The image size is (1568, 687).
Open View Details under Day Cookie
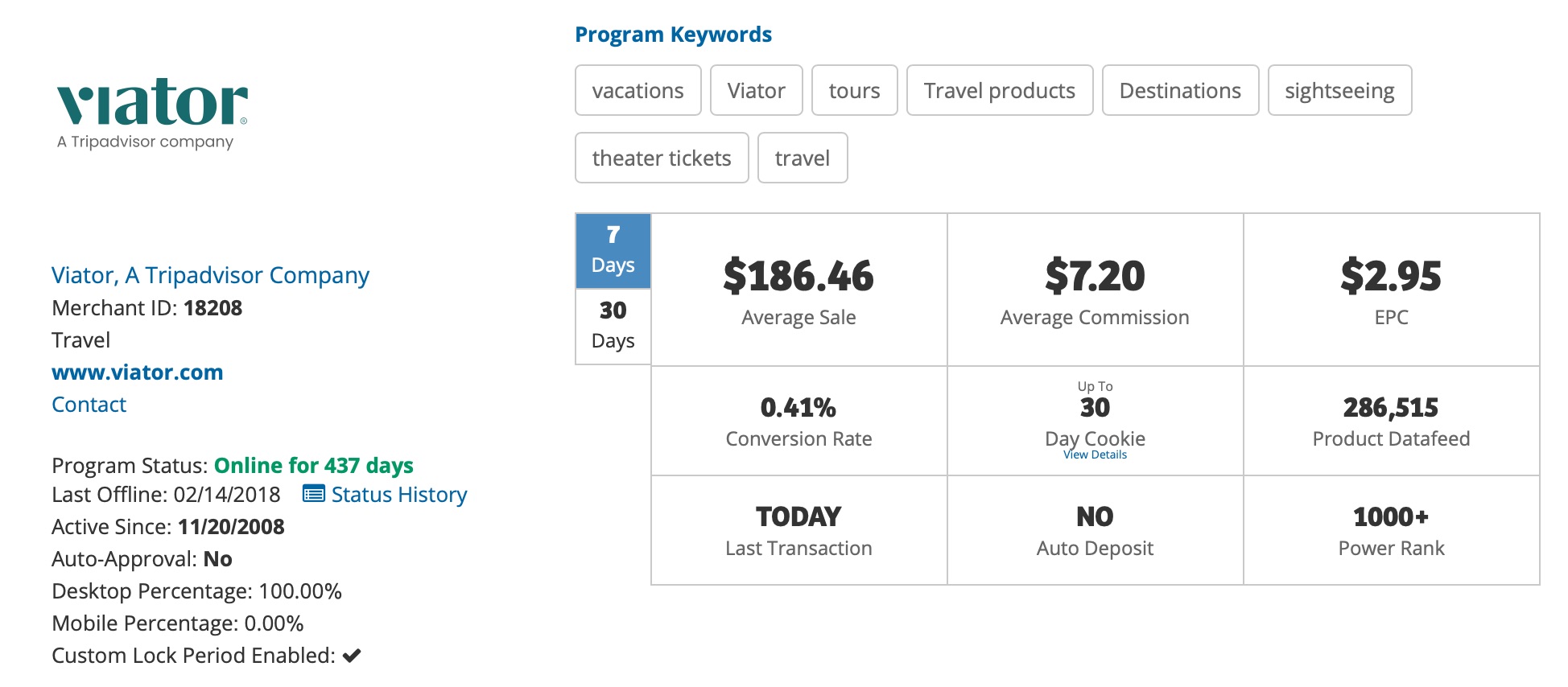[1095, 455]
